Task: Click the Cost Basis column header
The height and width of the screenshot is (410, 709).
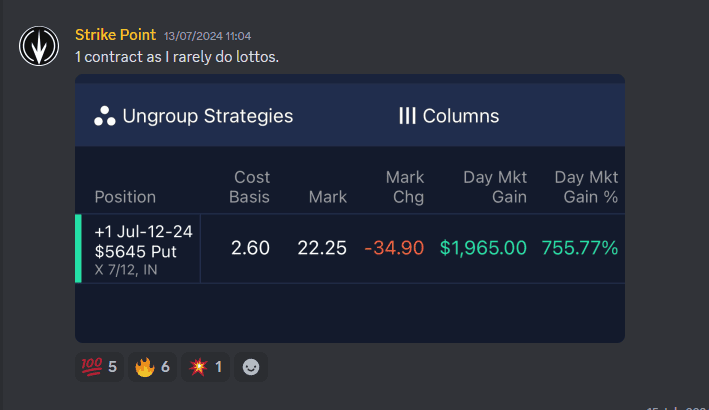Action: tap(249, 187)
